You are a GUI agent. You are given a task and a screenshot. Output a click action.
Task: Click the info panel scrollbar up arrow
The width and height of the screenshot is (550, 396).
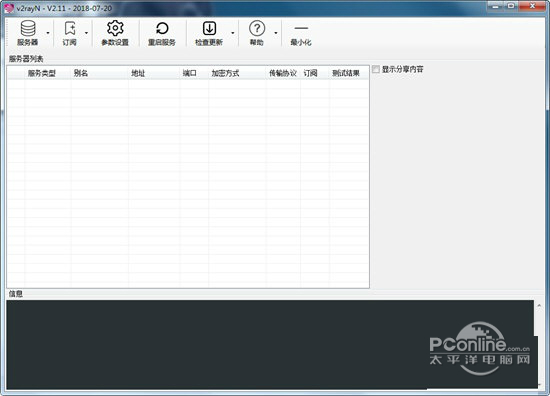point(539,306)
